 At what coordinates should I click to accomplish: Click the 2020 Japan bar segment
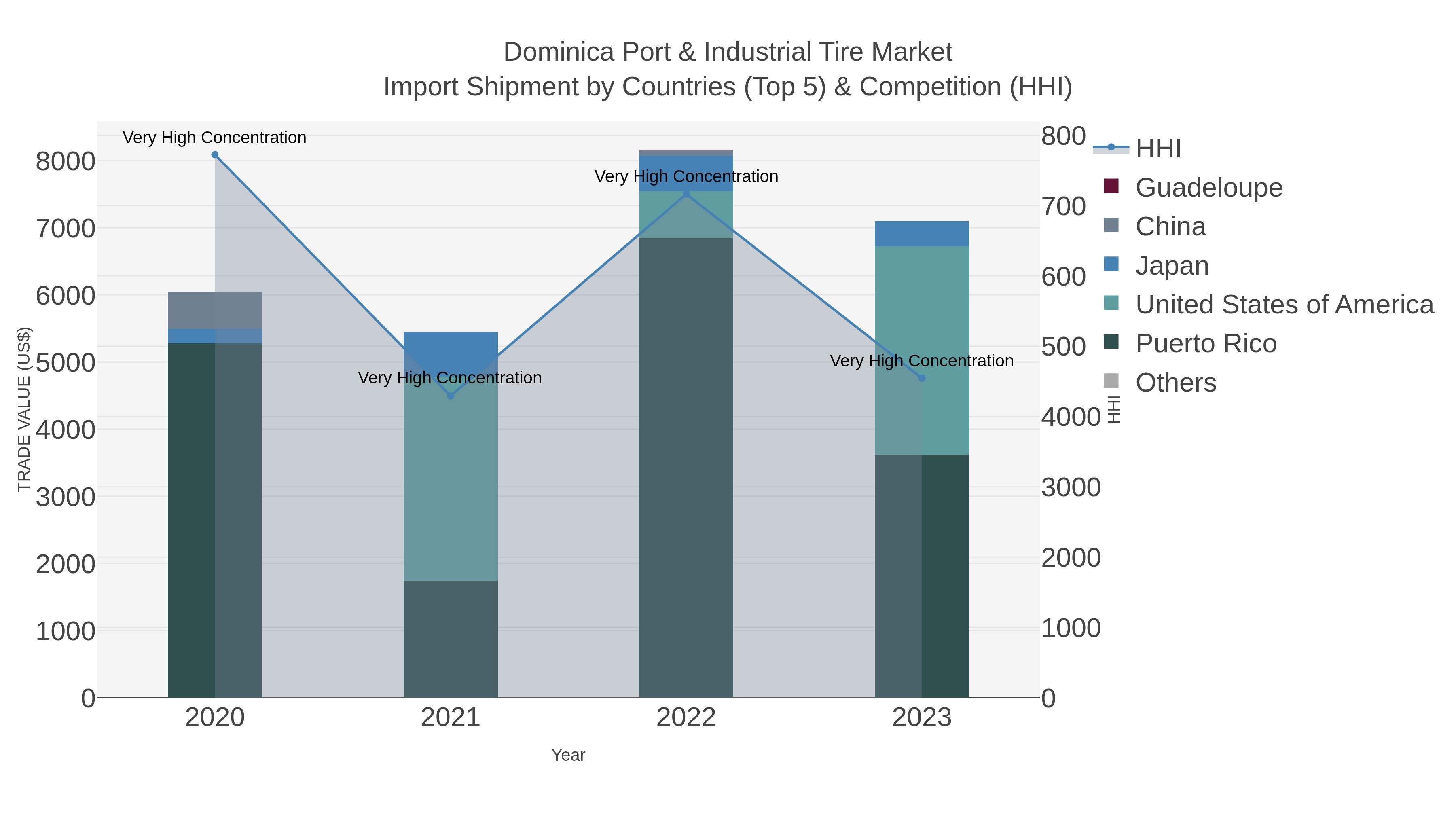(x=215, y=336)
